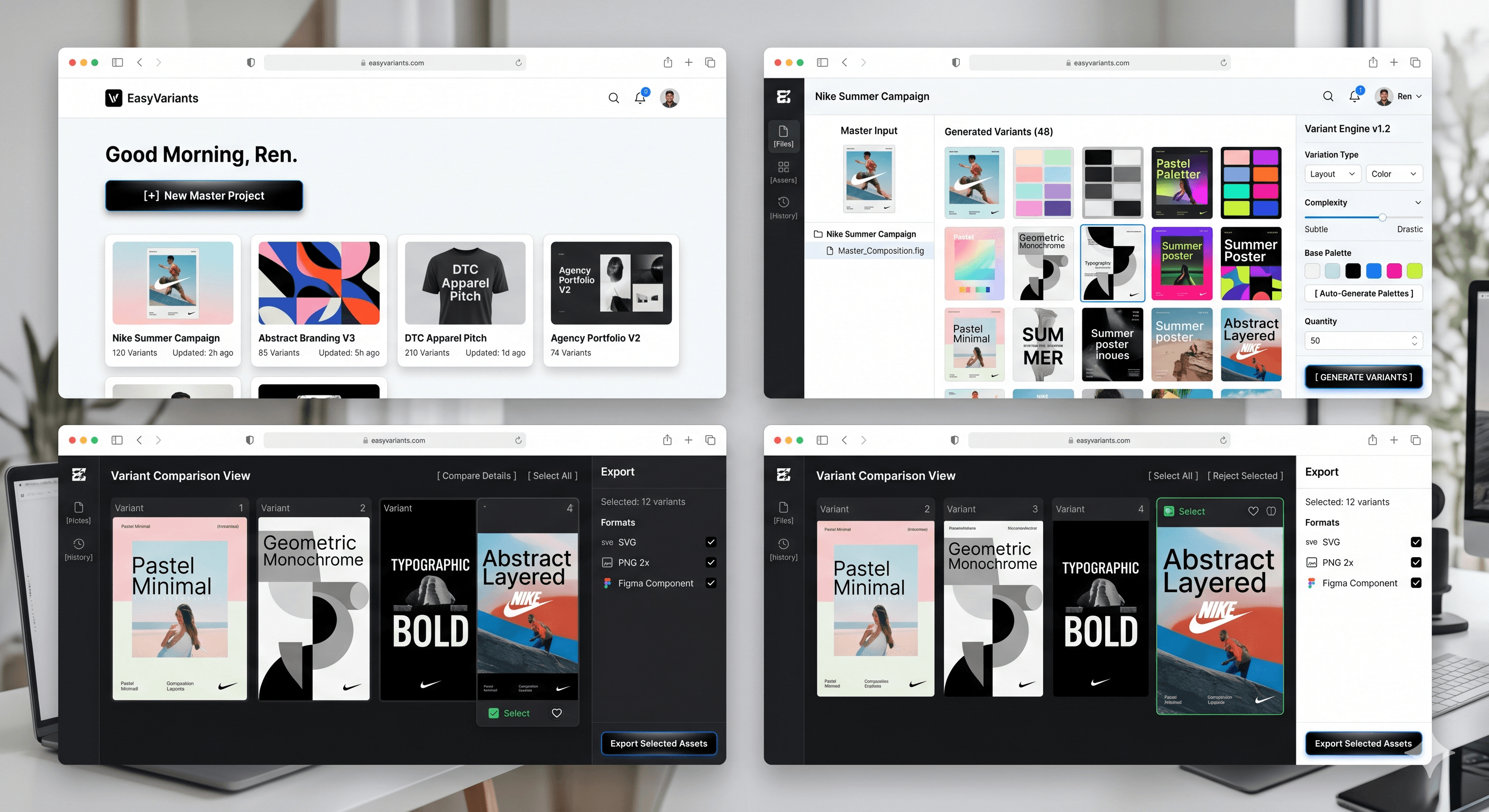Open [History] in the Compare Details window sidebar
The width and height of the screenshot is (1489, 812).
pos(79,549)
